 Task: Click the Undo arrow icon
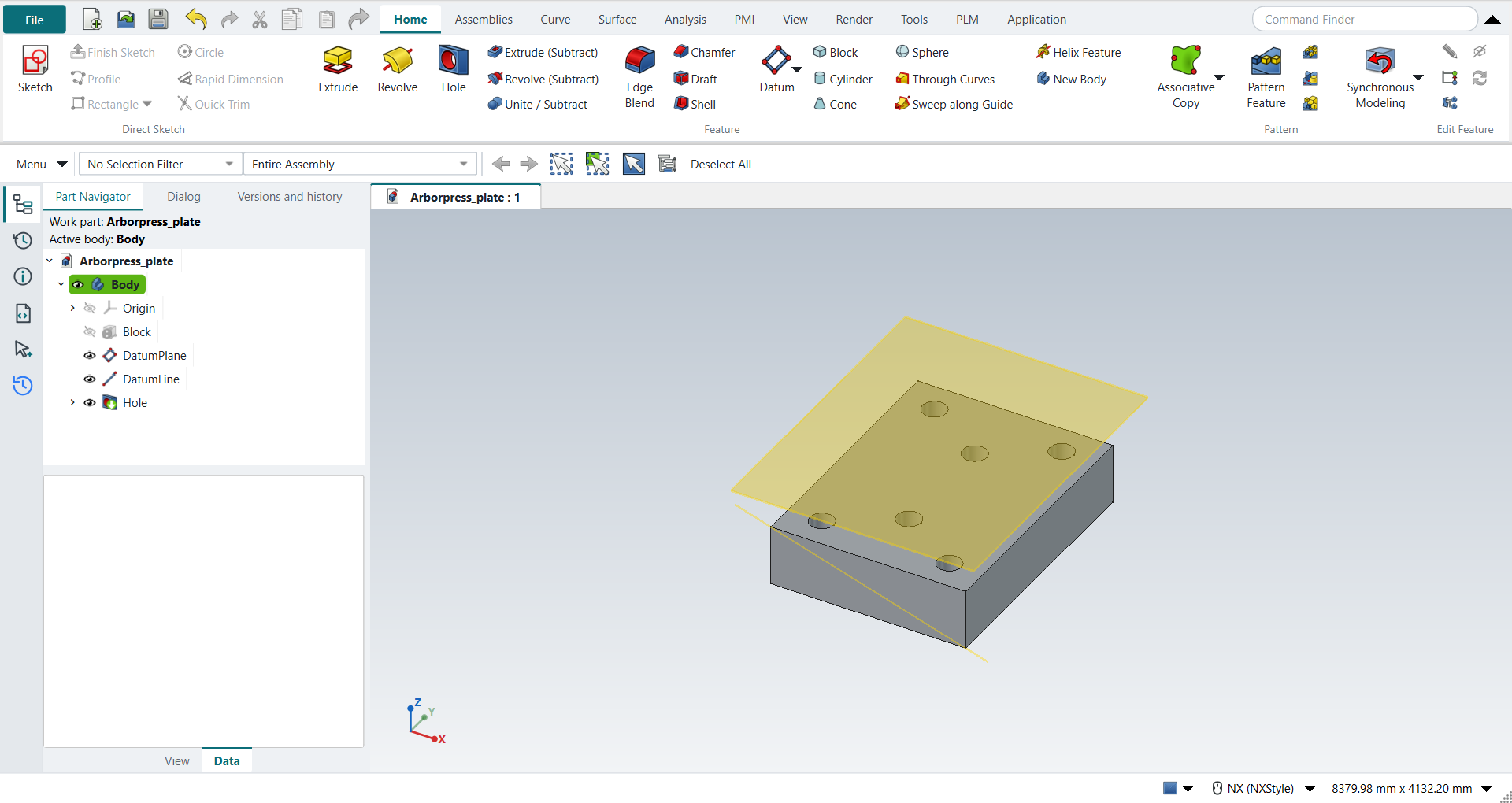[x=196, y=20]
